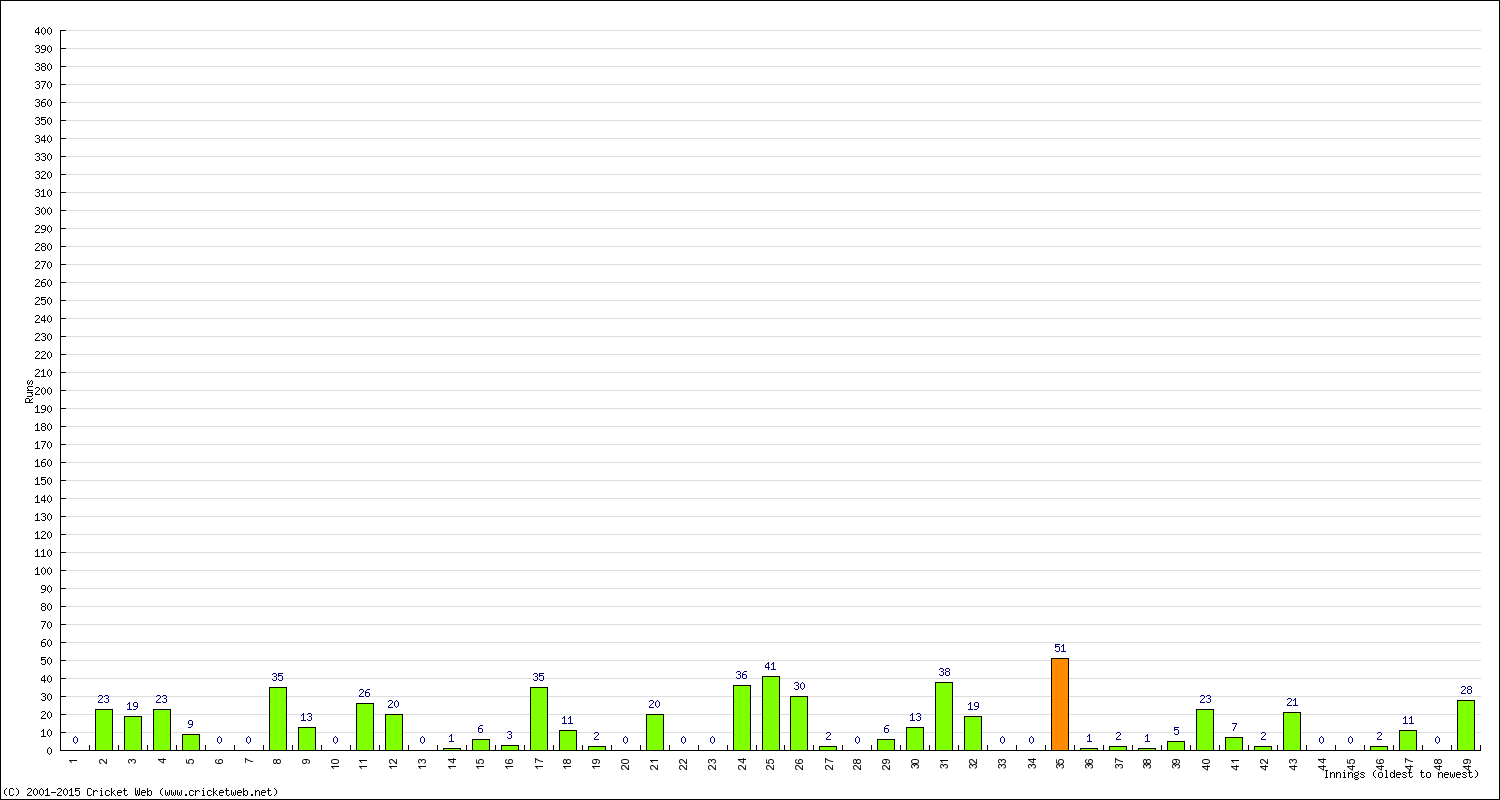Image resolution: width=1500 pixels, height=800 pixels.
Task: Click the bar showing 30 runs
Action: click(x=799, y=723)
